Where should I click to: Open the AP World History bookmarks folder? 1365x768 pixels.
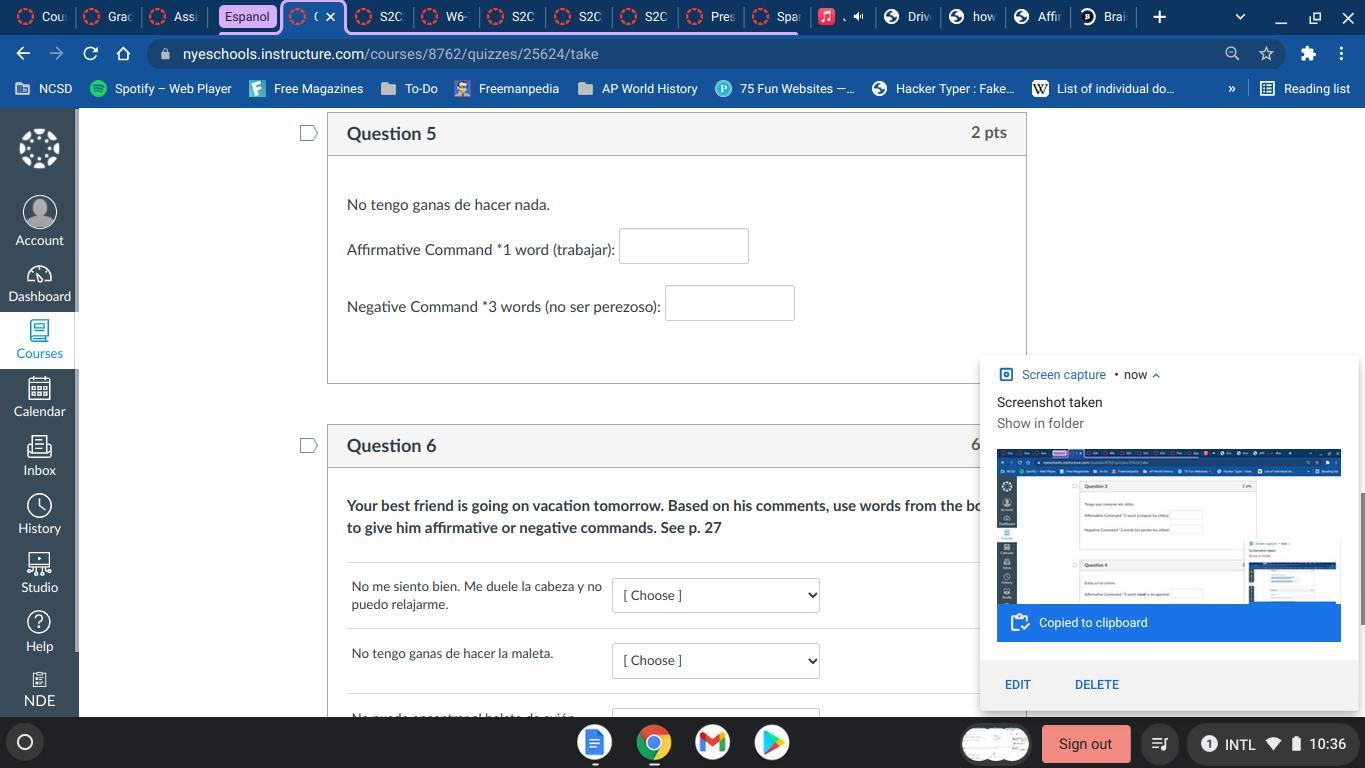[x=637, y=89]
